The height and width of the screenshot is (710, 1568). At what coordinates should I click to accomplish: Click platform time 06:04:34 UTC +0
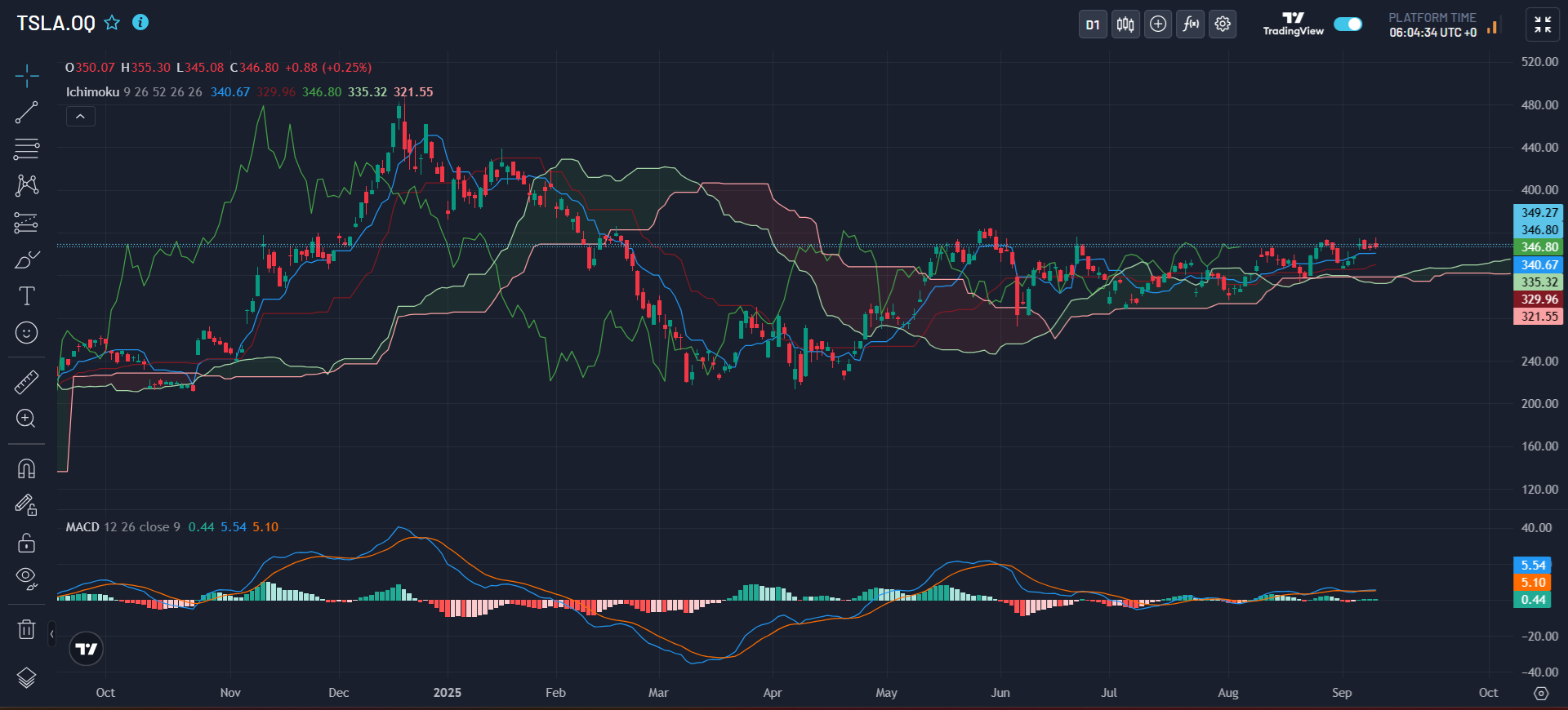tap(1433, 33)
